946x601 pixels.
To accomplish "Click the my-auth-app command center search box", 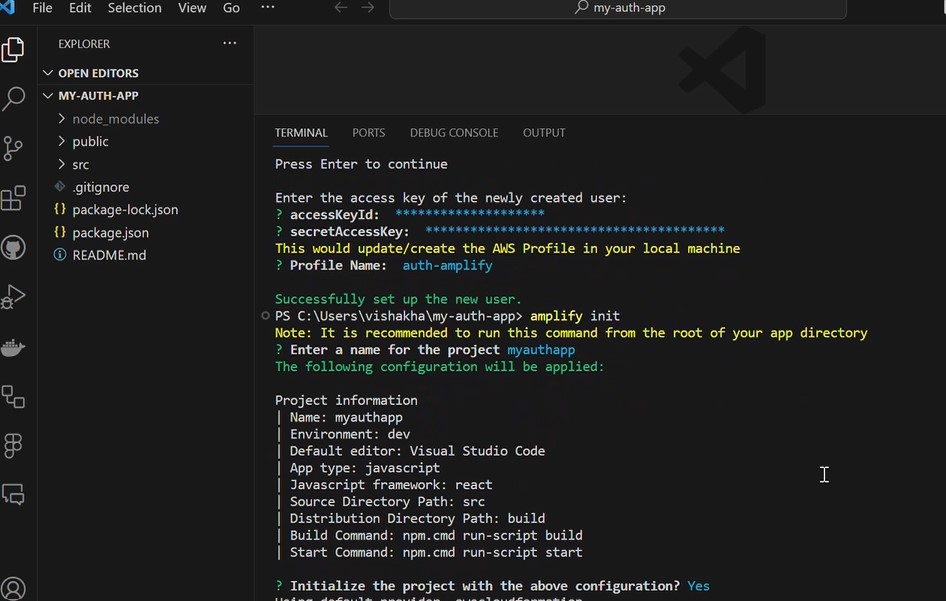I will tap(618, 8).
